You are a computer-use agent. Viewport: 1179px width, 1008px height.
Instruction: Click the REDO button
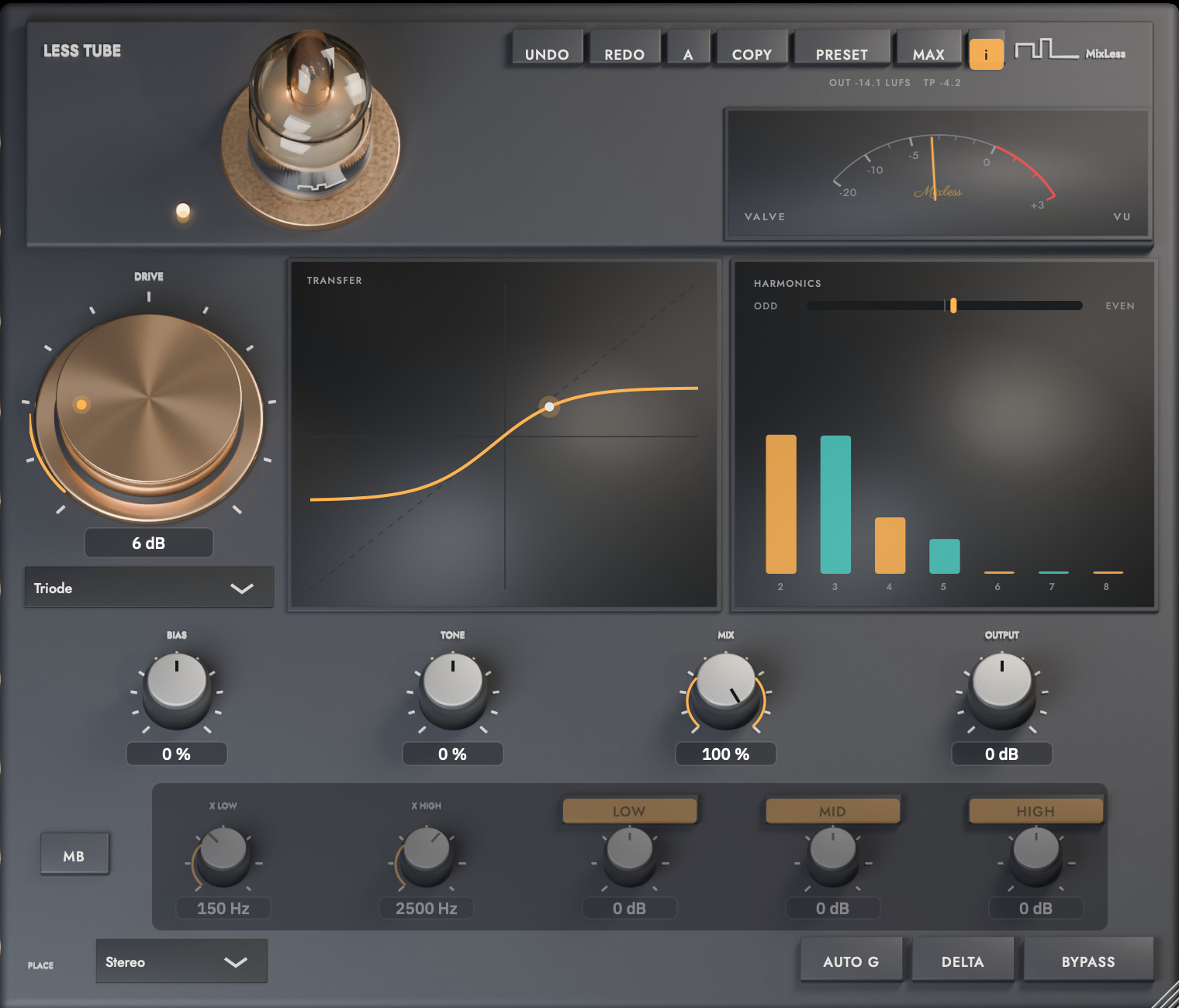(624, 49)
